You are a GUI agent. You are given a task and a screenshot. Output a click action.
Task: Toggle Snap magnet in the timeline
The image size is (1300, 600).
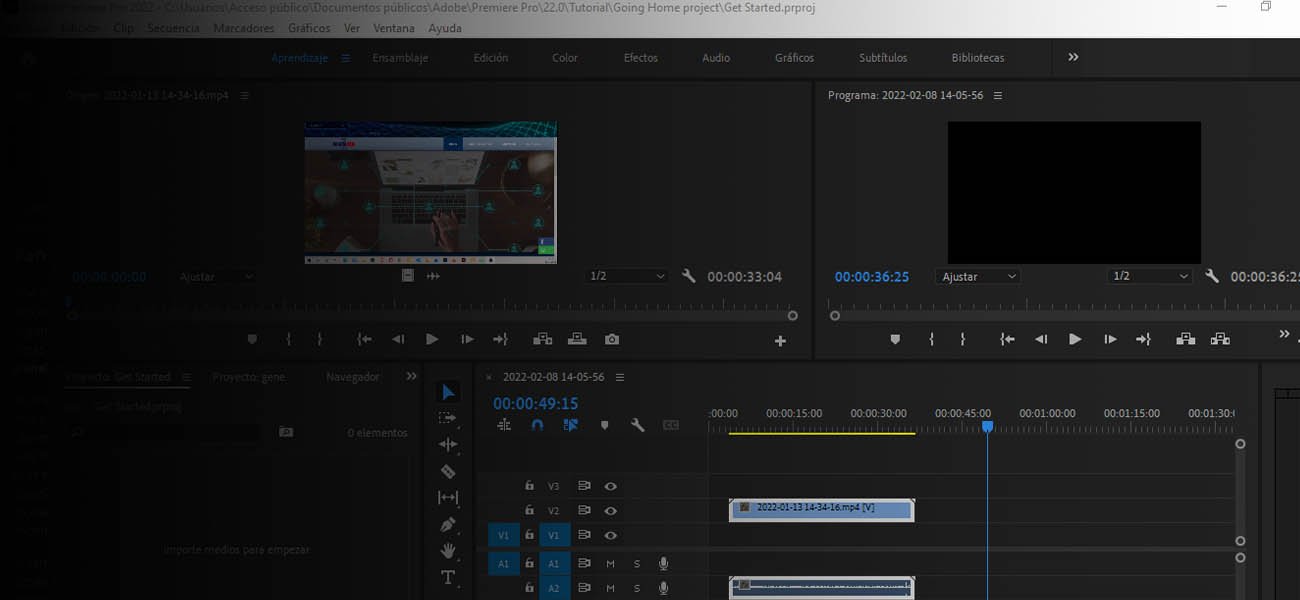(537, 425)
